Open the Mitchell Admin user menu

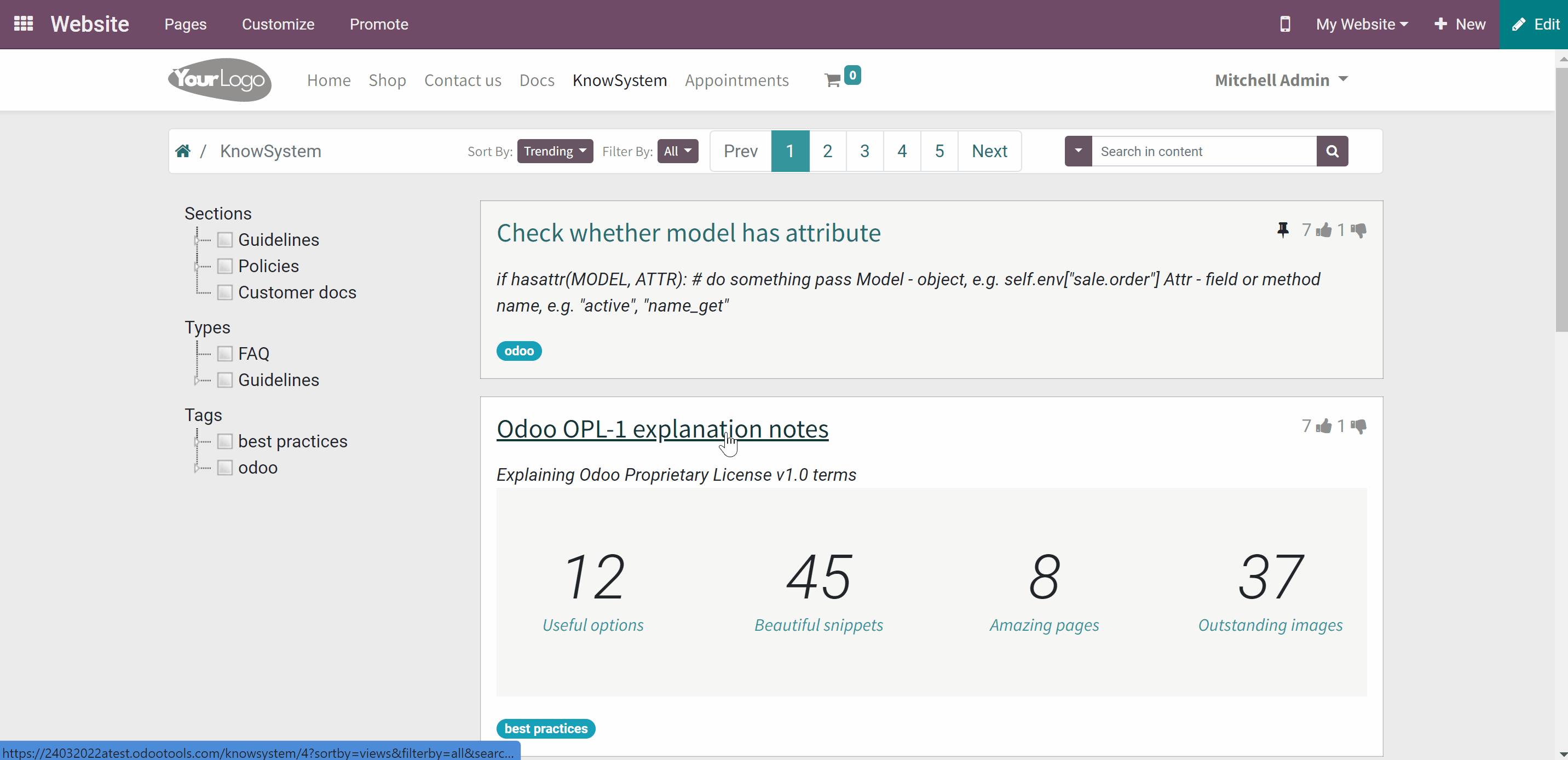click(1281, 80)
